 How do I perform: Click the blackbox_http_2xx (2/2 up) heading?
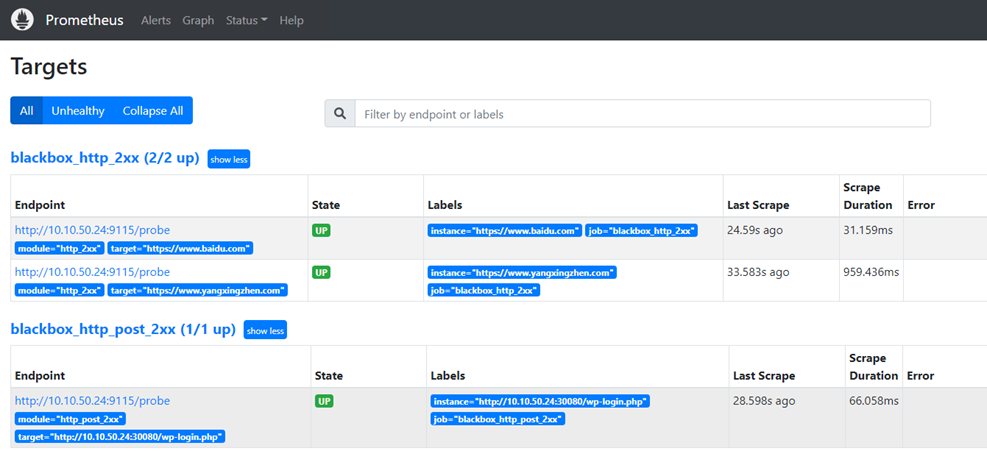(105, 158)
